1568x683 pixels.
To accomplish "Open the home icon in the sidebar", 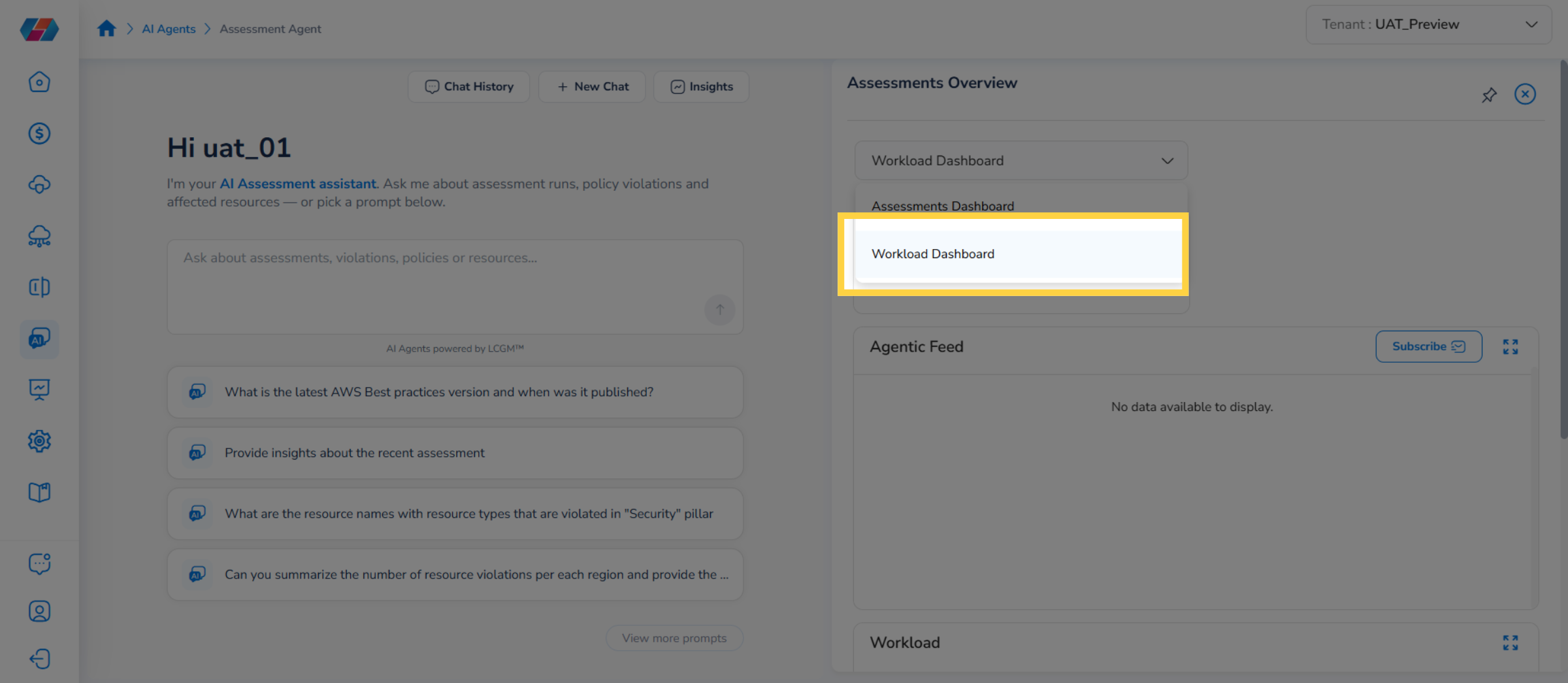I will (39, 82).
